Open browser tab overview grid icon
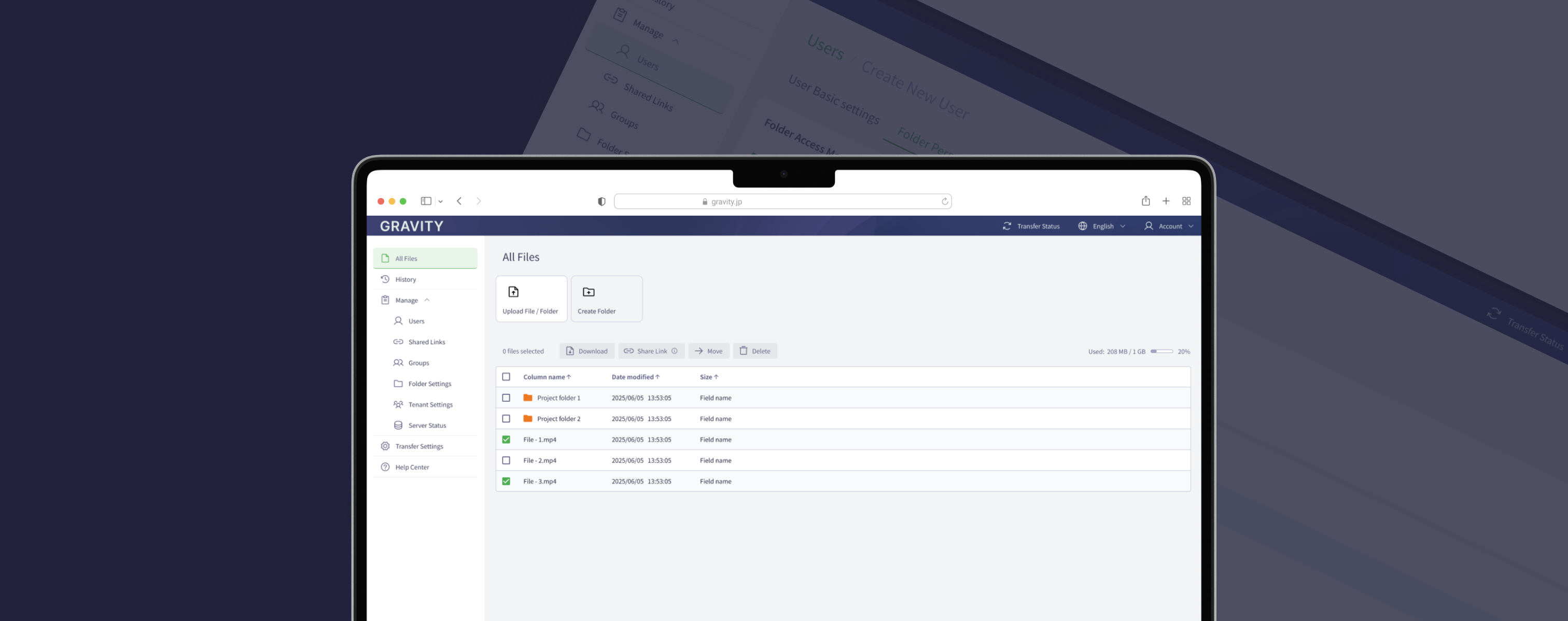This screenshot has width=1568, height=621. tap(1186, 201)
